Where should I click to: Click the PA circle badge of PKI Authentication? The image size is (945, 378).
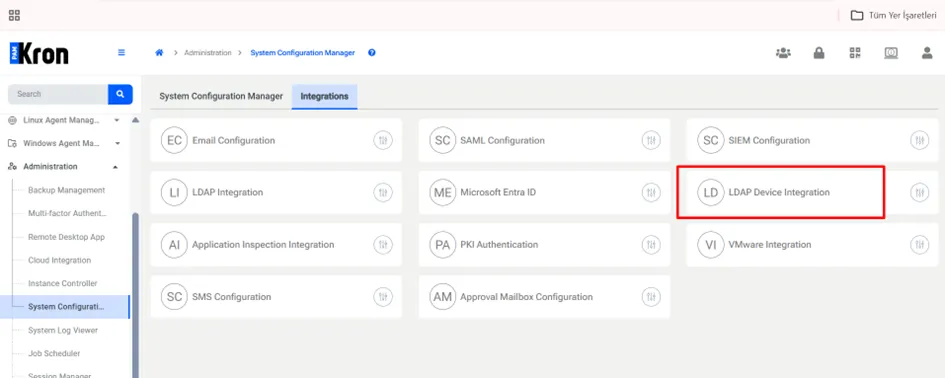click(442, 245)
